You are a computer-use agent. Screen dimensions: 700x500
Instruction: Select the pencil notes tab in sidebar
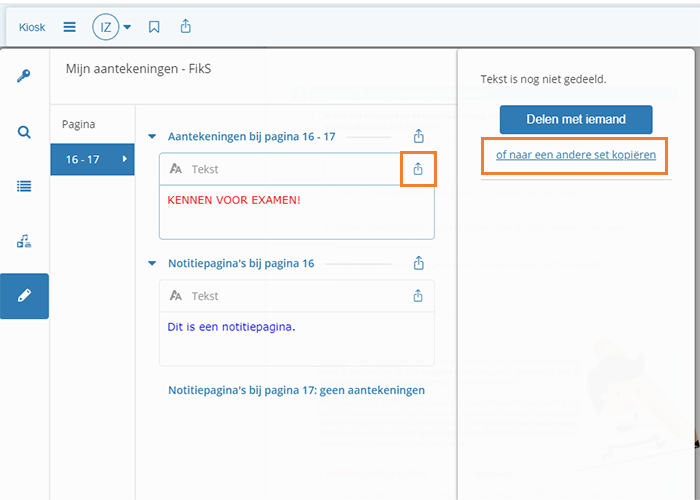24,296
